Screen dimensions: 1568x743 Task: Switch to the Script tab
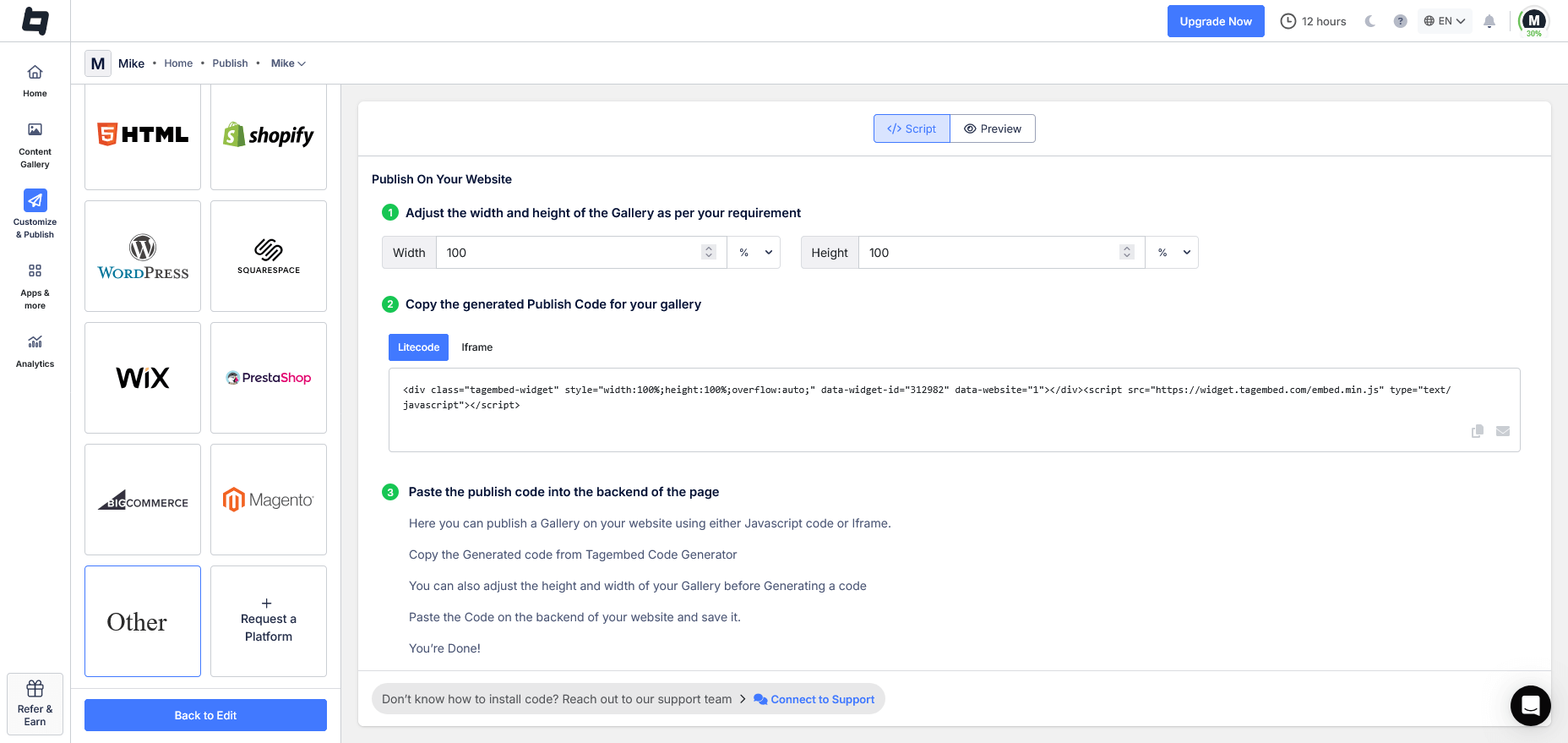(912, 128)
